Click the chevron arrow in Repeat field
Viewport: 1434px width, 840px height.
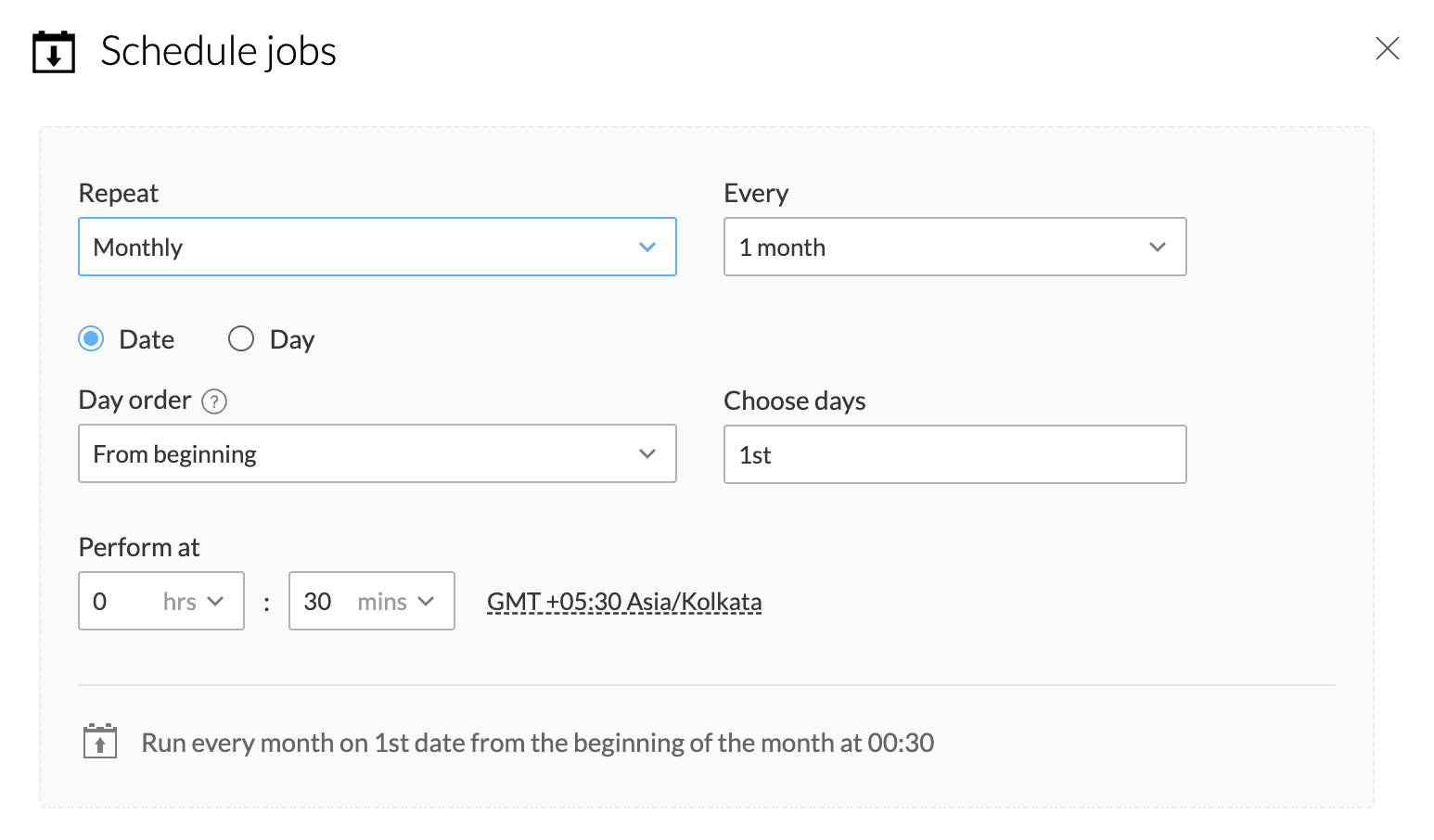coord(647,247)
